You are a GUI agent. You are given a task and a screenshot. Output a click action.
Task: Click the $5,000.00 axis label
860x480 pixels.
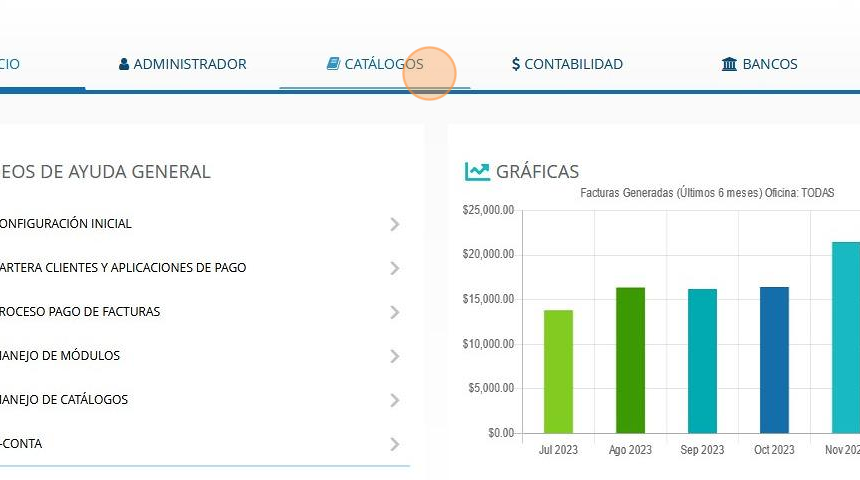[x=491, y=388]
